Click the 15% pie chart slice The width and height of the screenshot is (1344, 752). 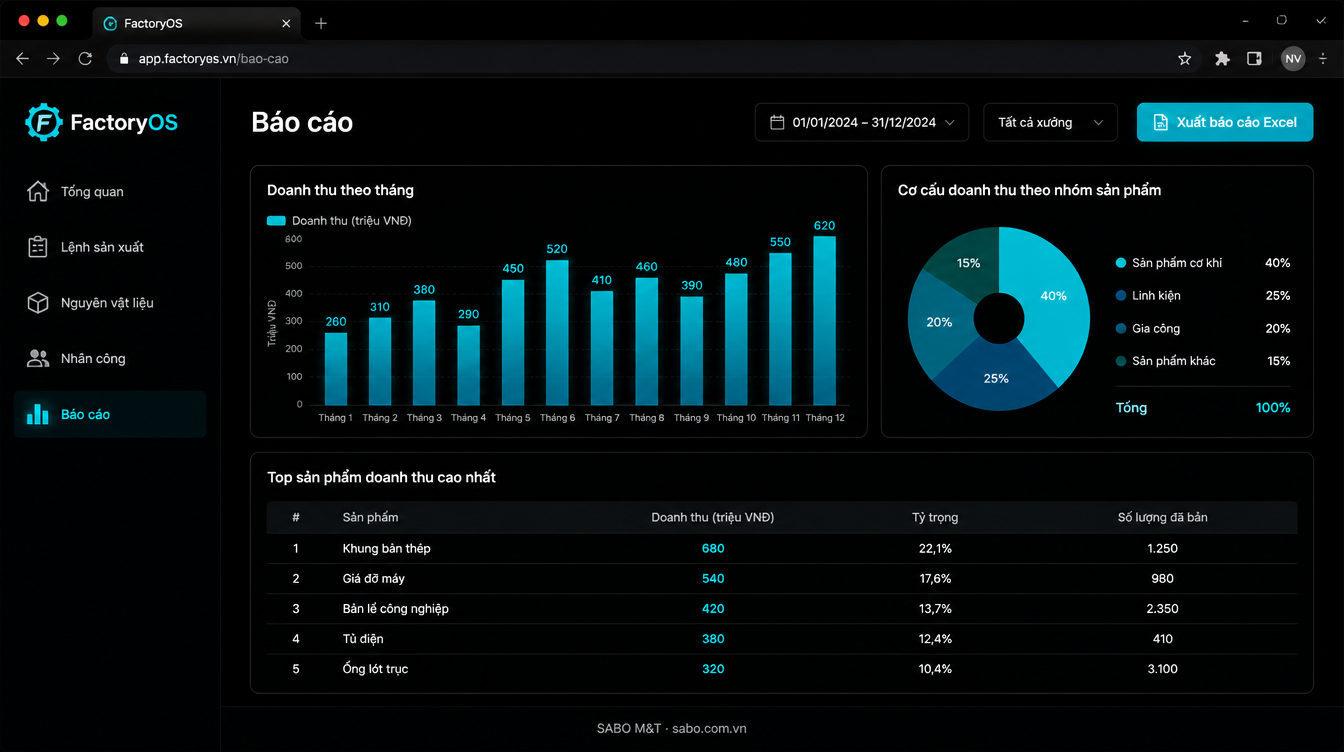967,263
